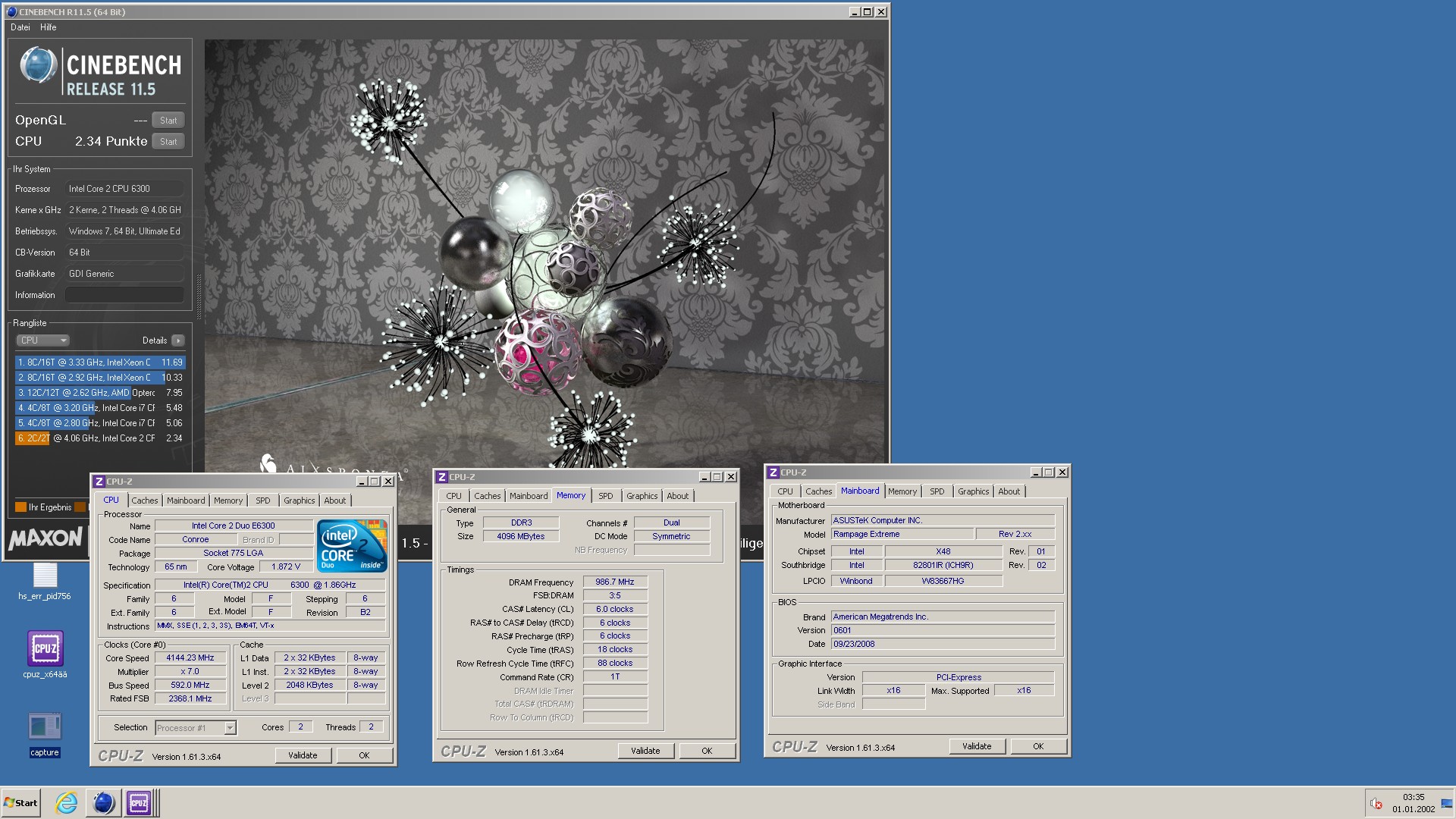This screenshot has width=1456, height=819.
Task: Start the OpenGL benchmark
Action: [x=168, y=120]
